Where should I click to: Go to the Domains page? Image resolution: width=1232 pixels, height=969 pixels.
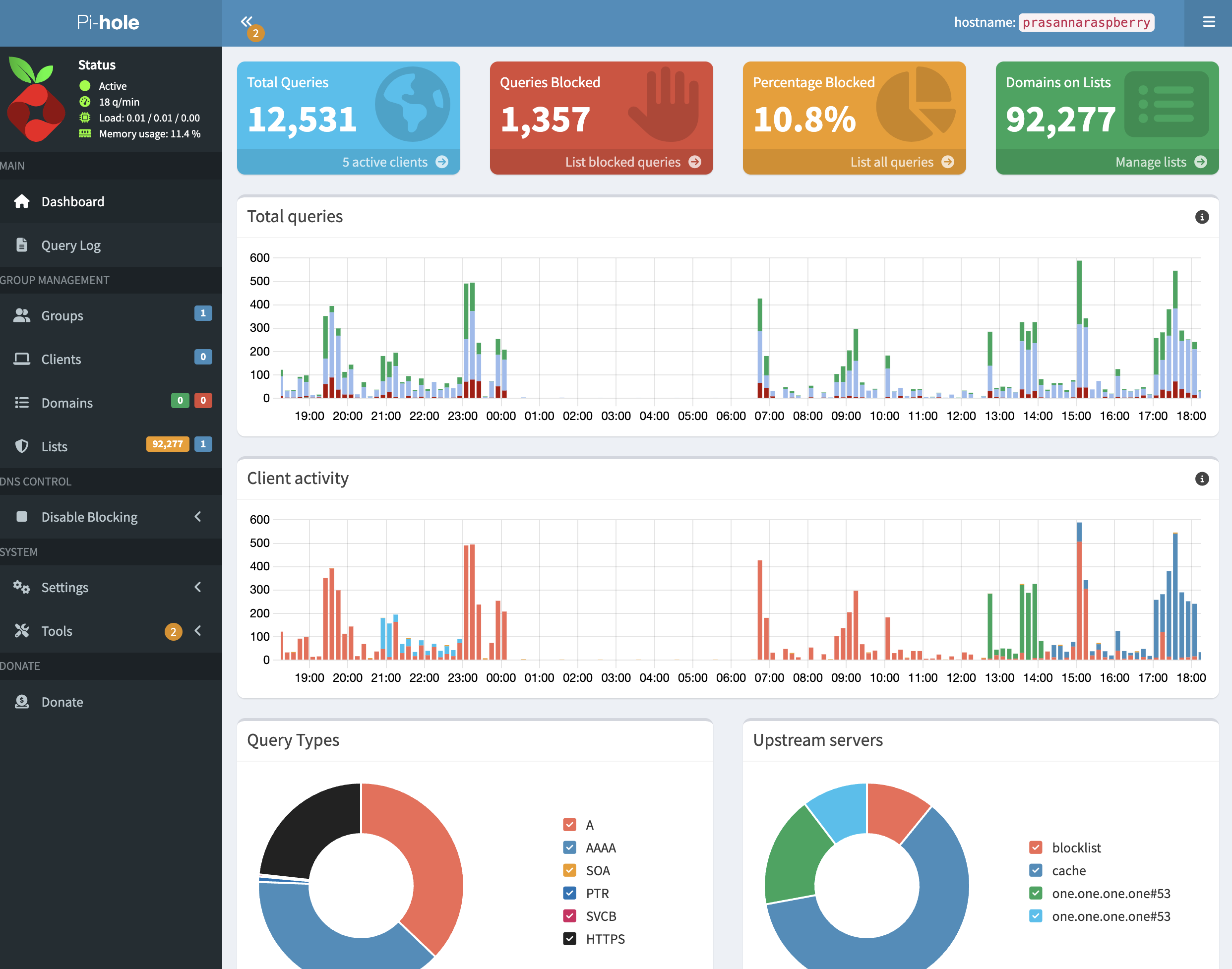67,403
